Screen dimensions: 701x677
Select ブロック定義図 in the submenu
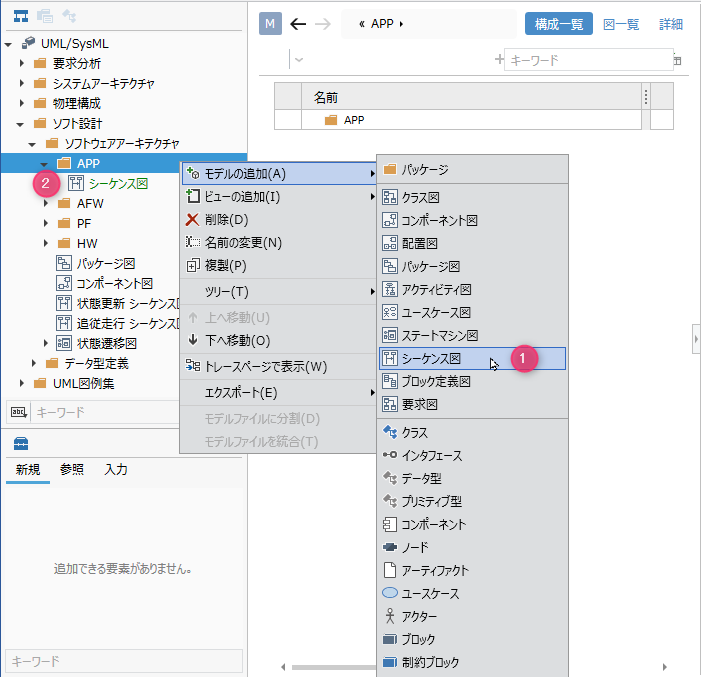(472, 381)
